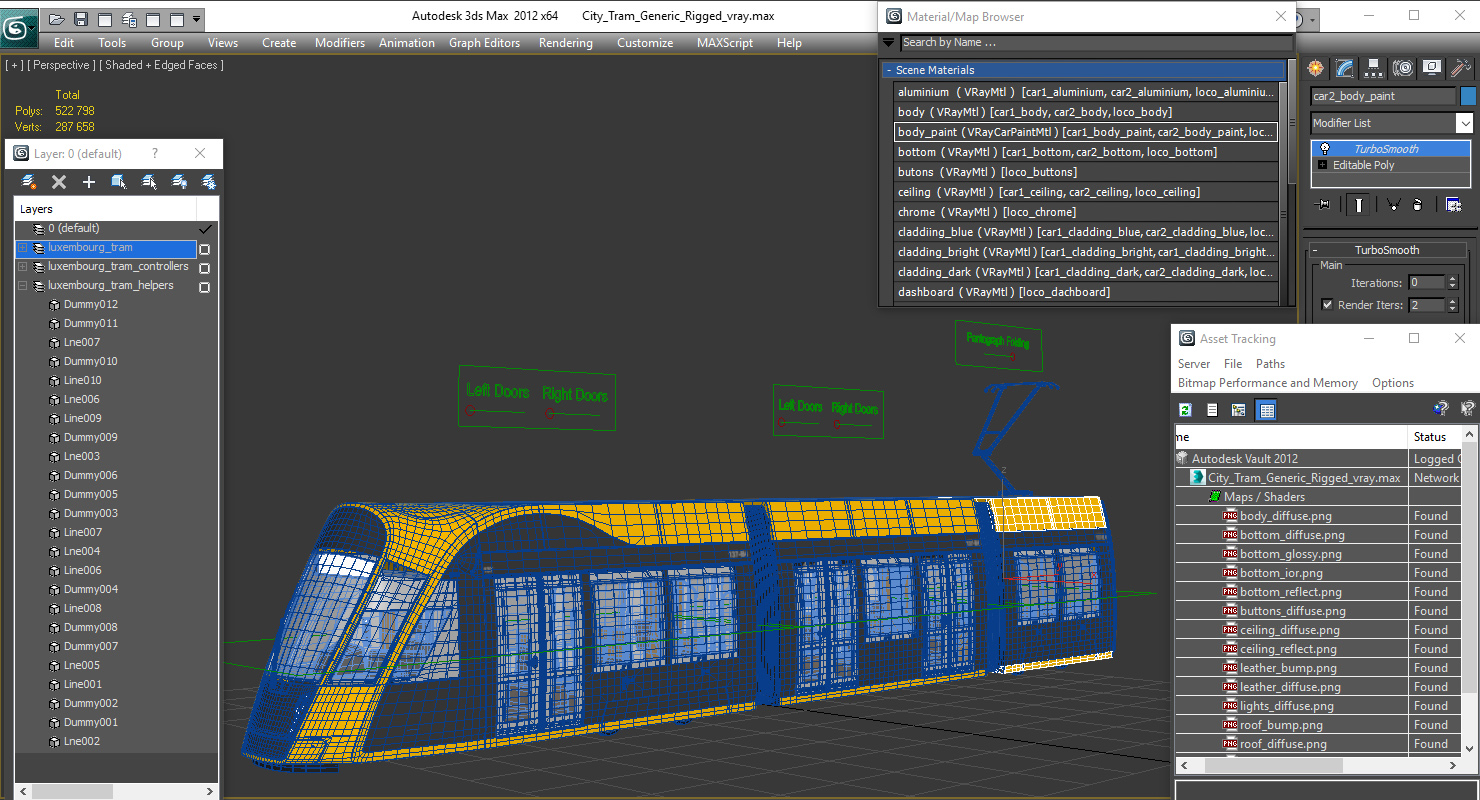This screenshot has height=800, width=1480.
Task: Click the [ + ] viewport general label
Action: coord(14,65)
